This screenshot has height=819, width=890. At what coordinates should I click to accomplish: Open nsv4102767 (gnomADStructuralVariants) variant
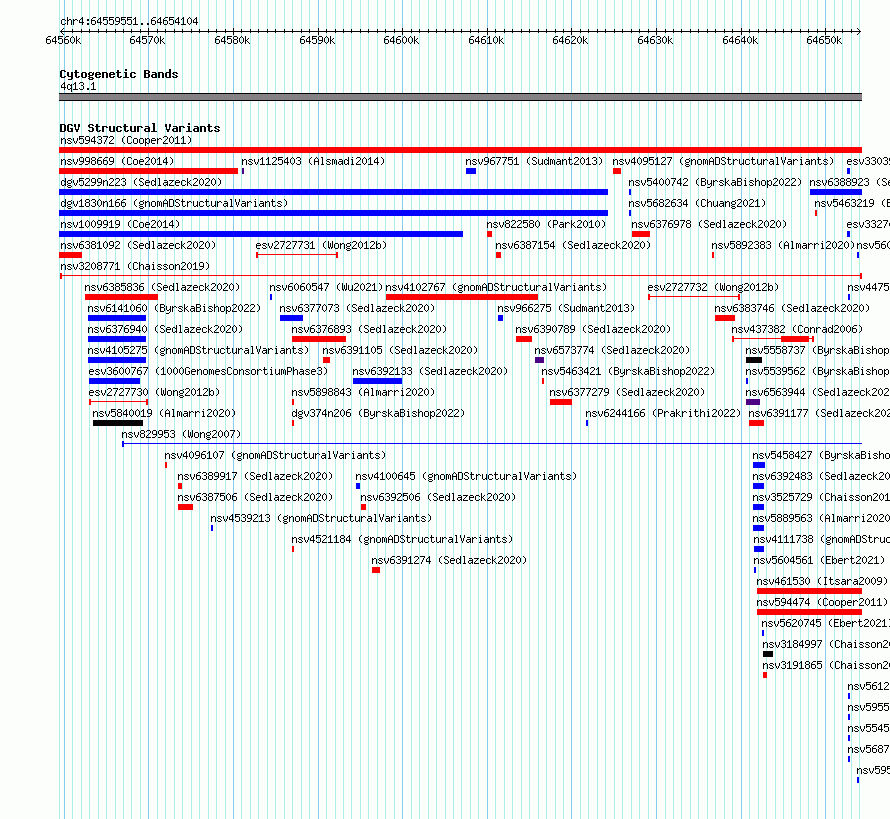pos(496,287)
